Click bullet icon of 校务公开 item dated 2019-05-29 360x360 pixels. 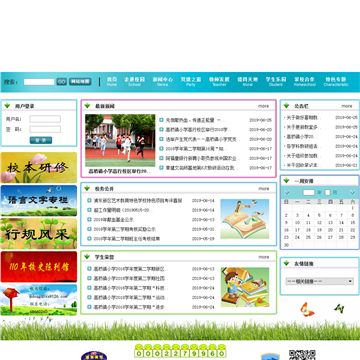tap(89, 239)
